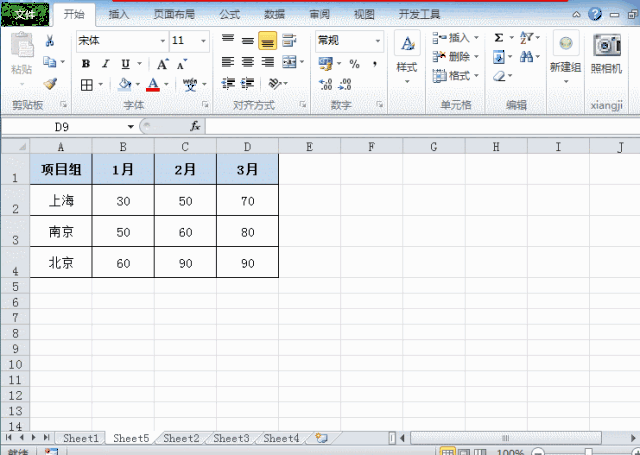Increase indent icon

click(247, 84)
